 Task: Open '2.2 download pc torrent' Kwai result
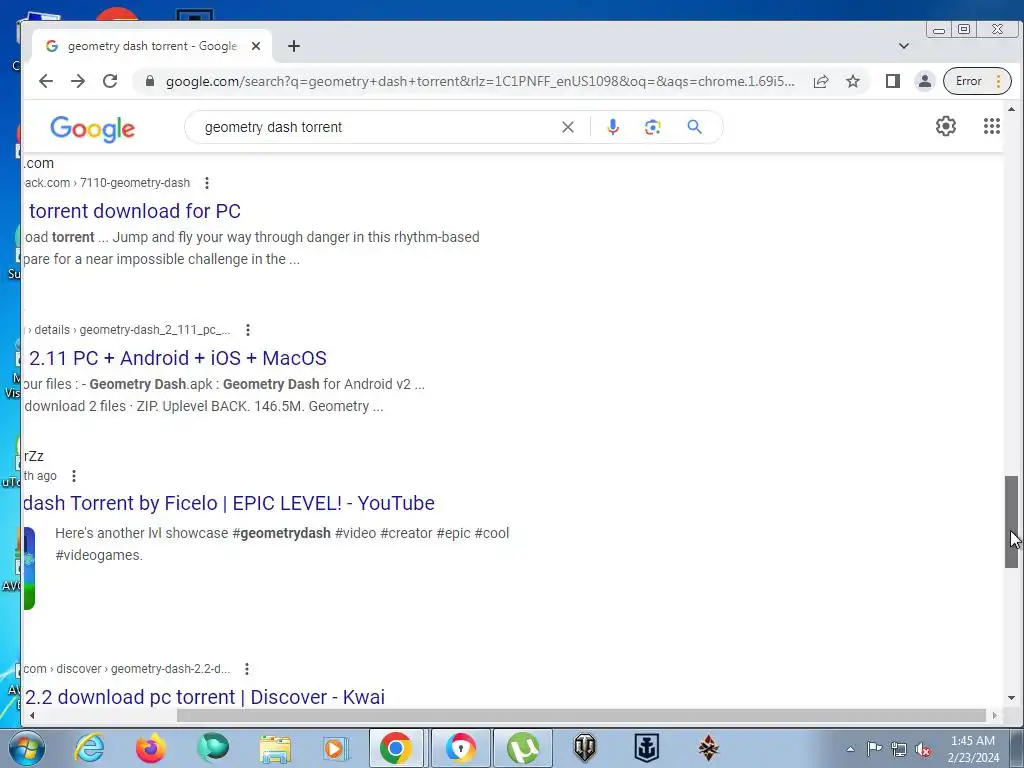[x=204, y=697]
